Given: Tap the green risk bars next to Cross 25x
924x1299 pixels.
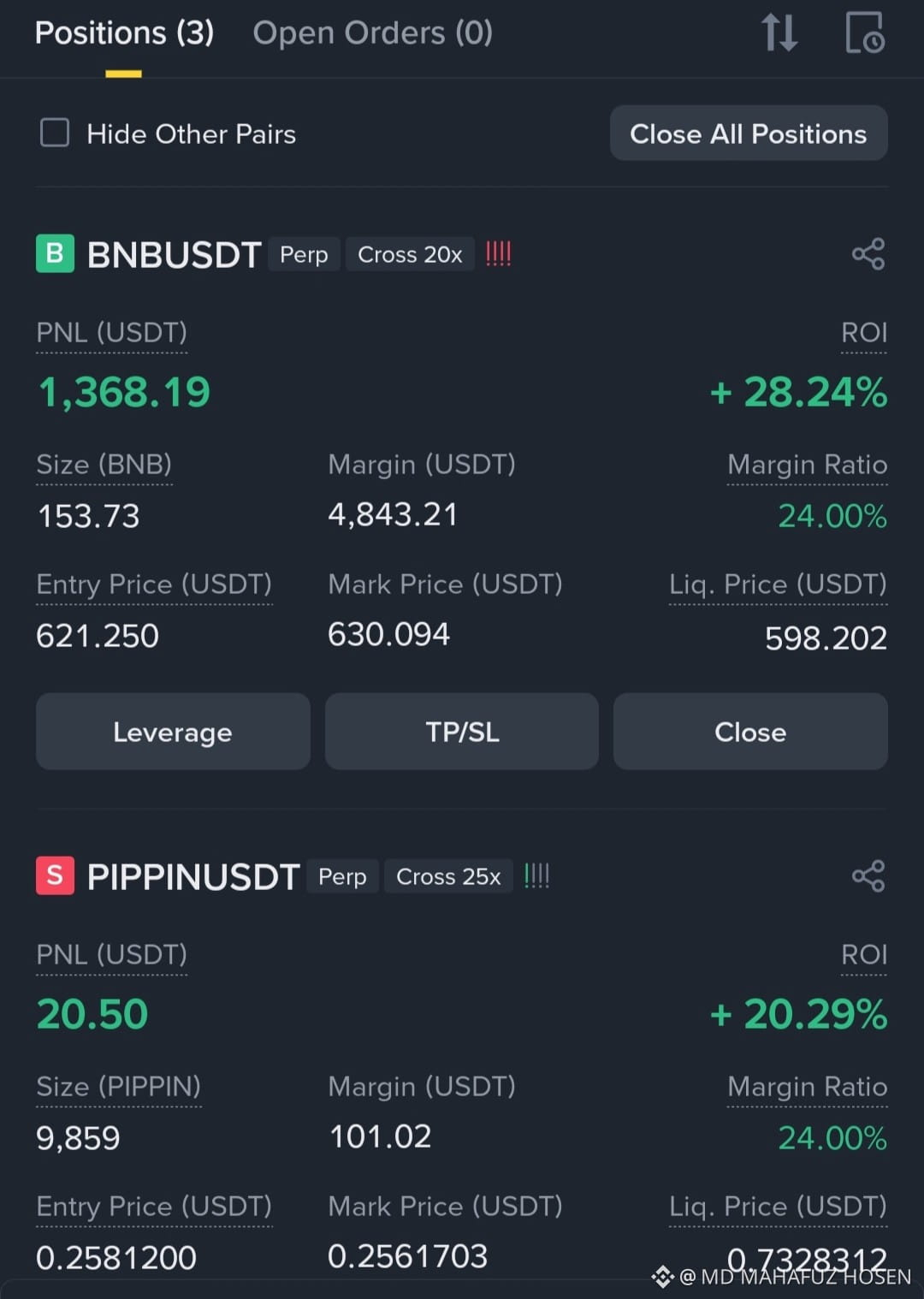Looking at the screenshot, I should tap(536, 875).
